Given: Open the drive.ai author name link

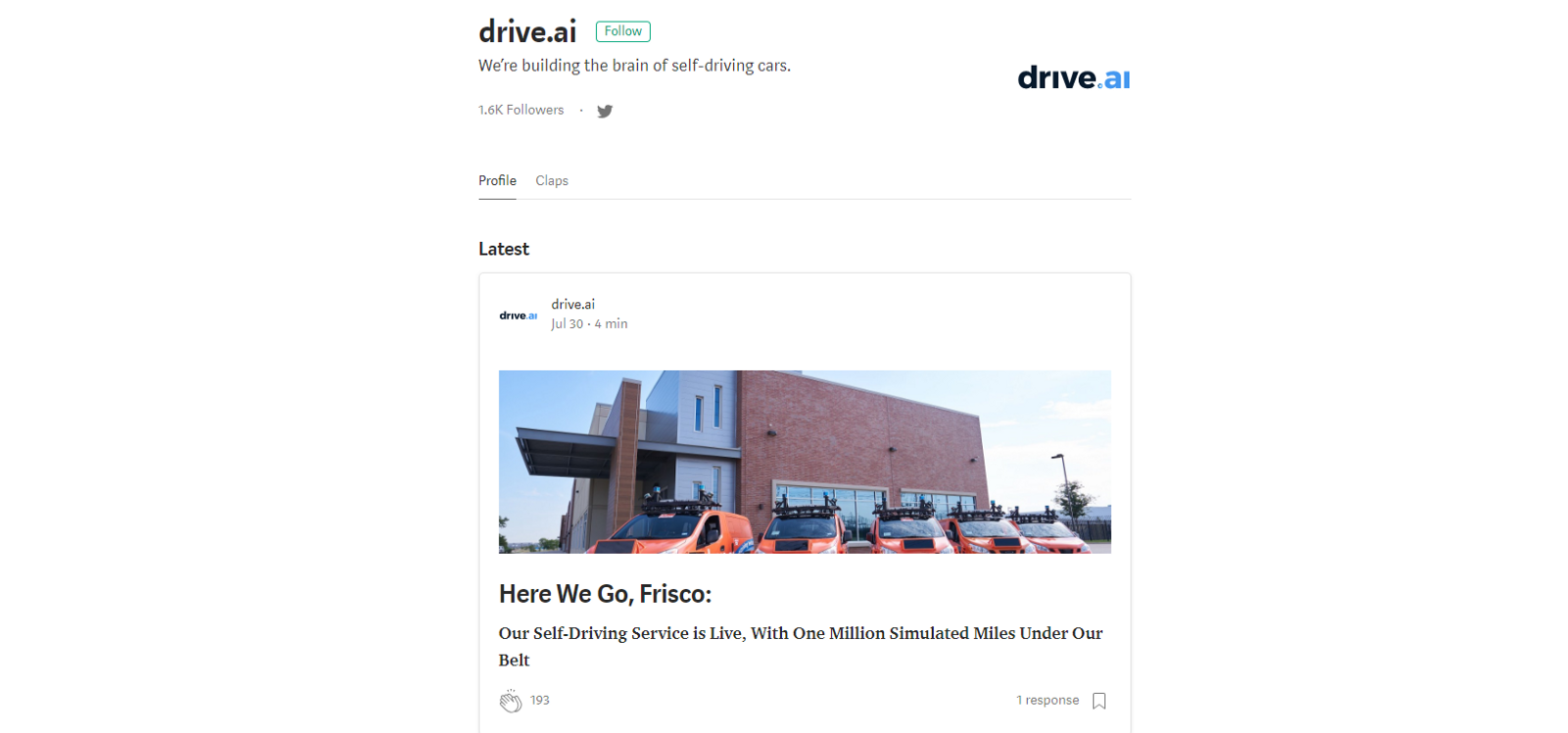Looking at the screenshot, I should tap(573, 304).
